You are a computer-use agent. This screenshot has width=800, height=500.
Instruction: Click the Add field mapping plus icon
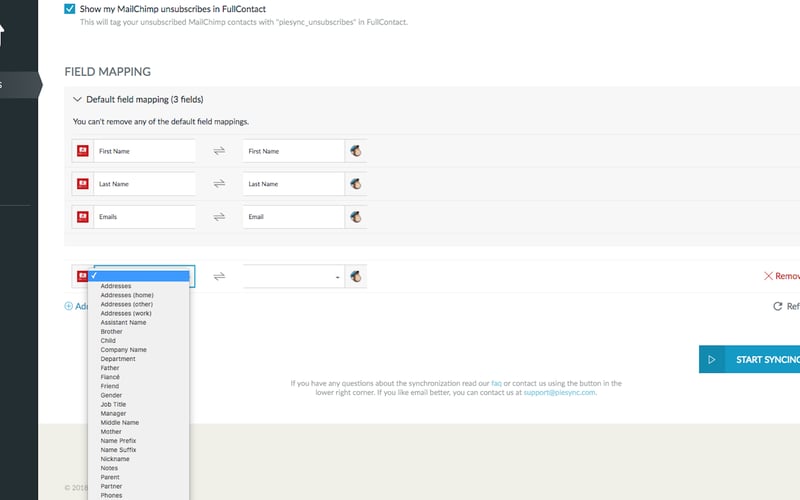point(68,306)
